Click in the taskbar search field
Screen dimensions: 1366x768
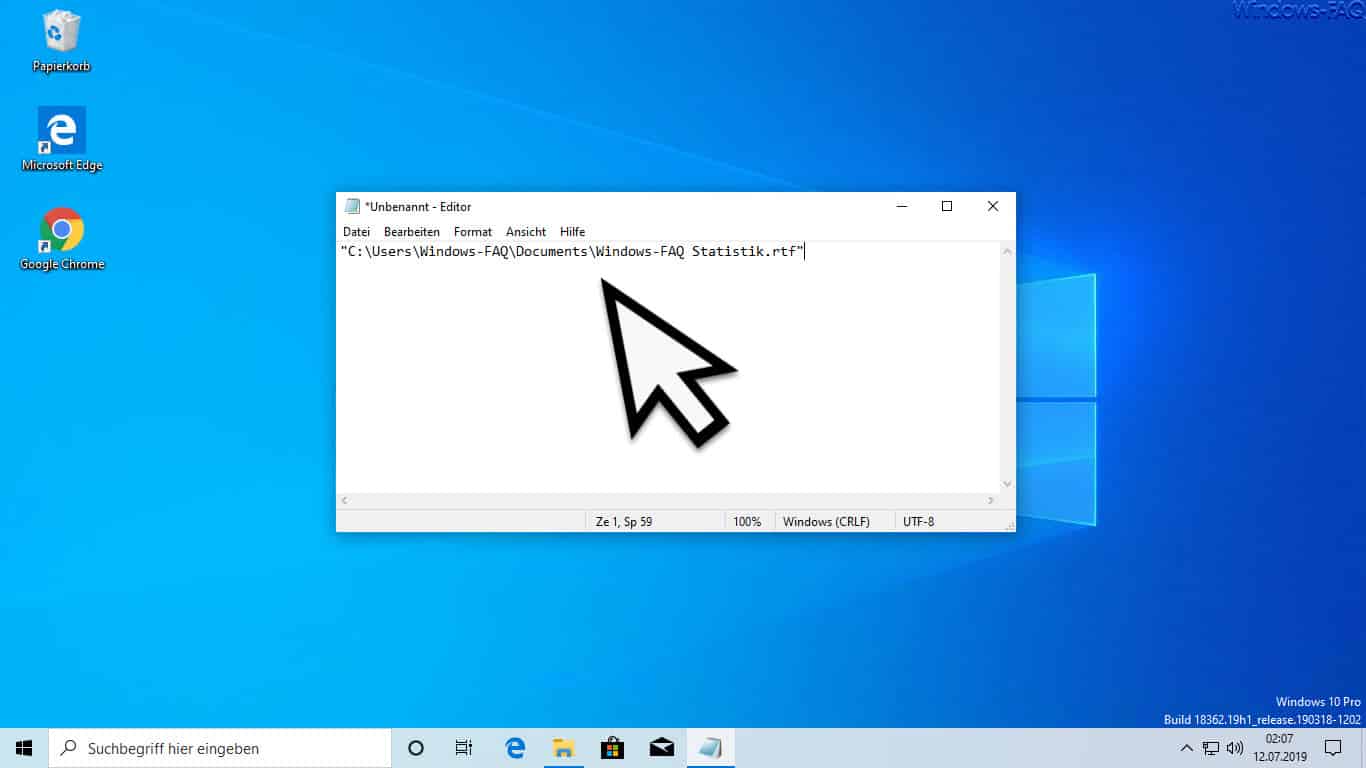point(220,748)
